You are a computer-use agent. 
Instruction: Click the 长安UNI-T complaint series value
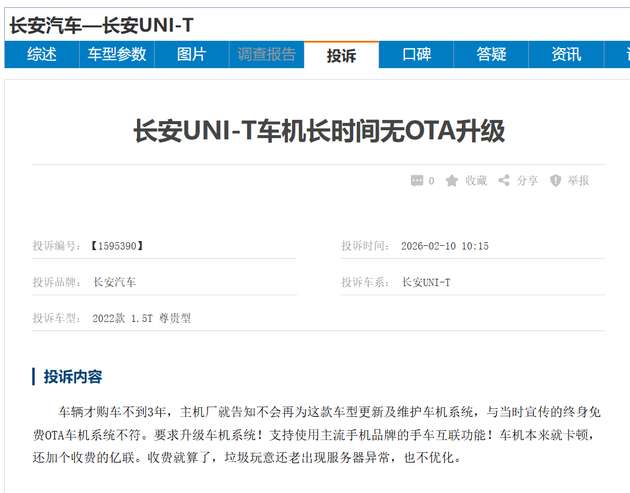pyautogui.click(x=426, y=283)
